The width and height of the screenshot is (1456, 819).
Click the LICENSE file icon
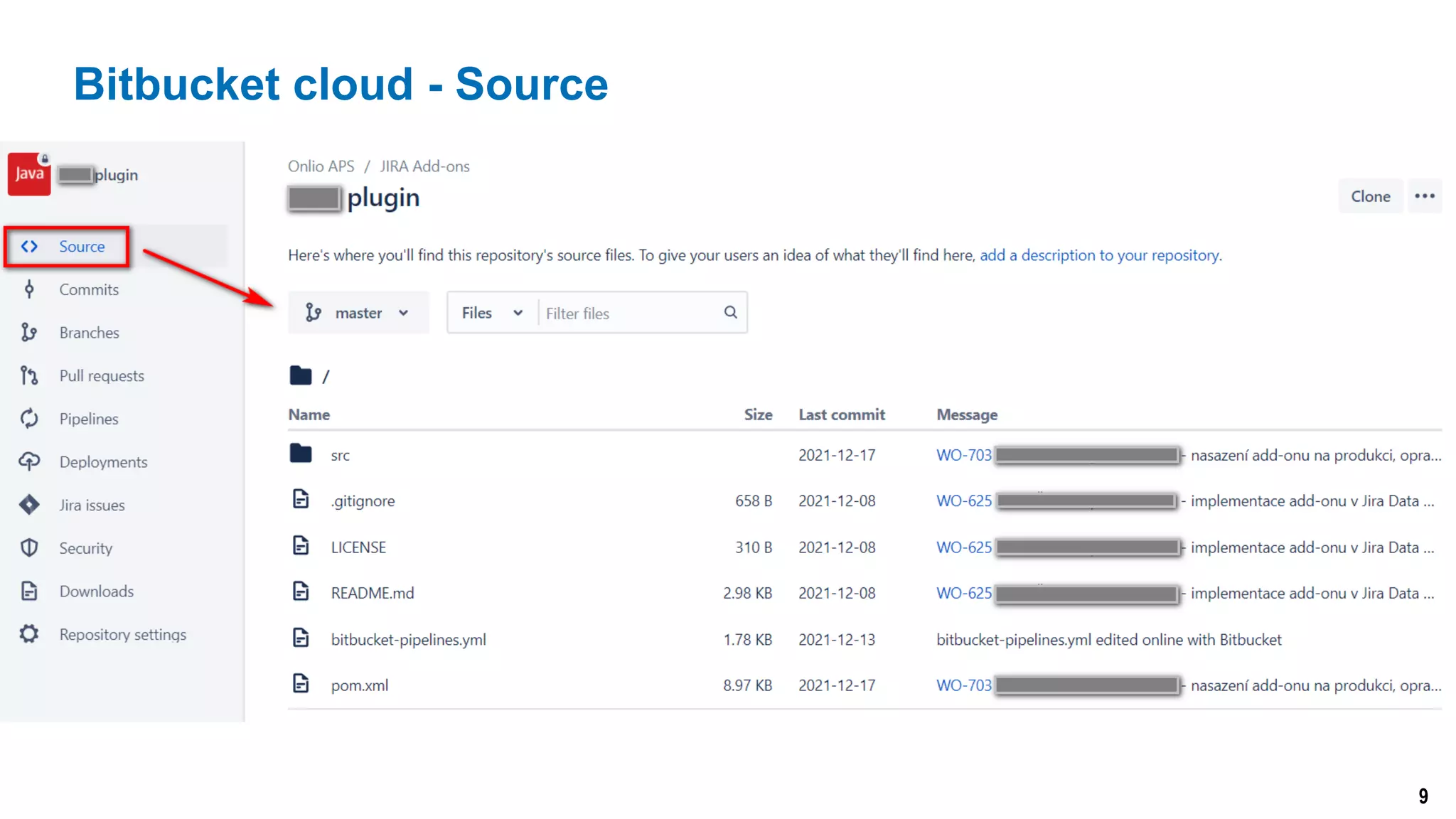(301, 545)
